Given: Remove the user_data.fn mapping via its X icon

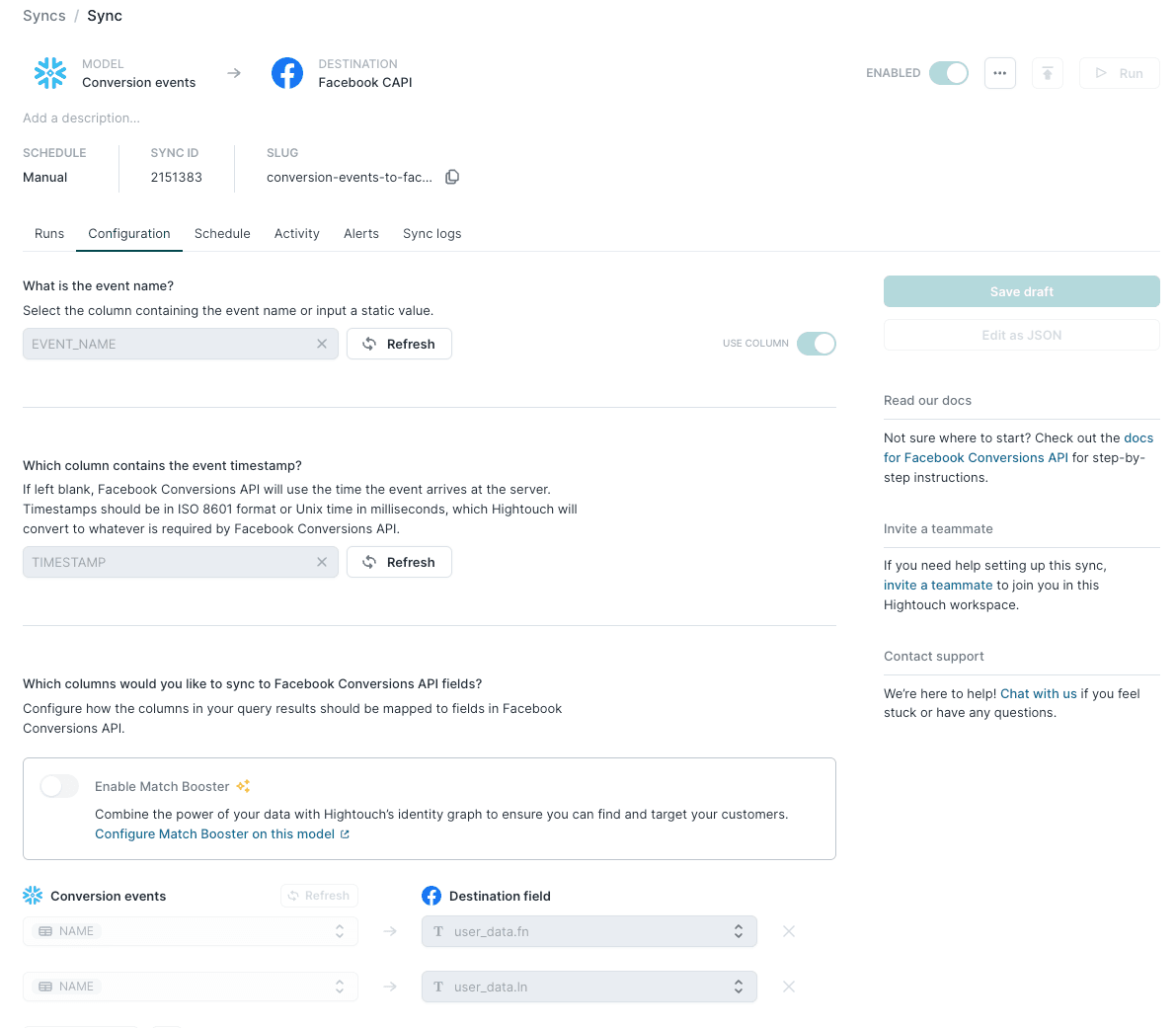Looking at the screenshot, I should click(788, 930).
